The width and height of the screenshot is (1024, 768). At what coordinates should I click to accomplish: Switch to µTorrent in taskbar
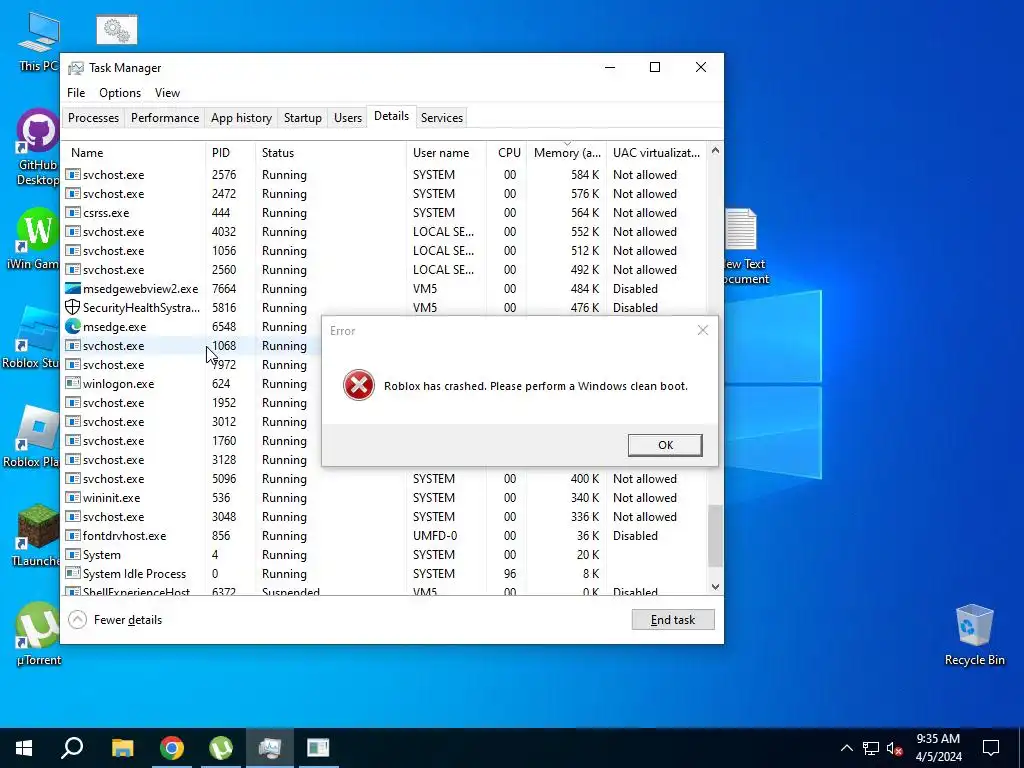click(x=221, y=748)
